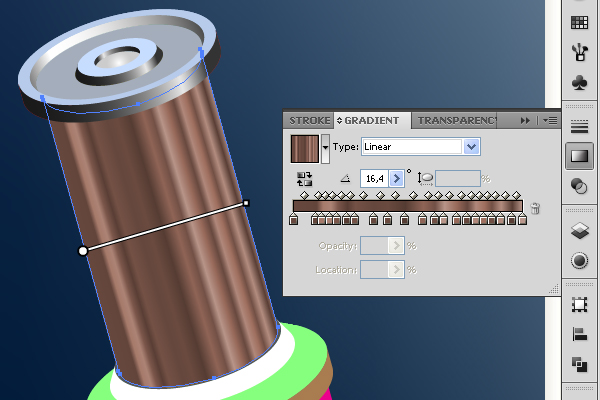The image size is (600, 400).
Task: Toggle the Gradient panel icon in dock
Action: [579, 156]
